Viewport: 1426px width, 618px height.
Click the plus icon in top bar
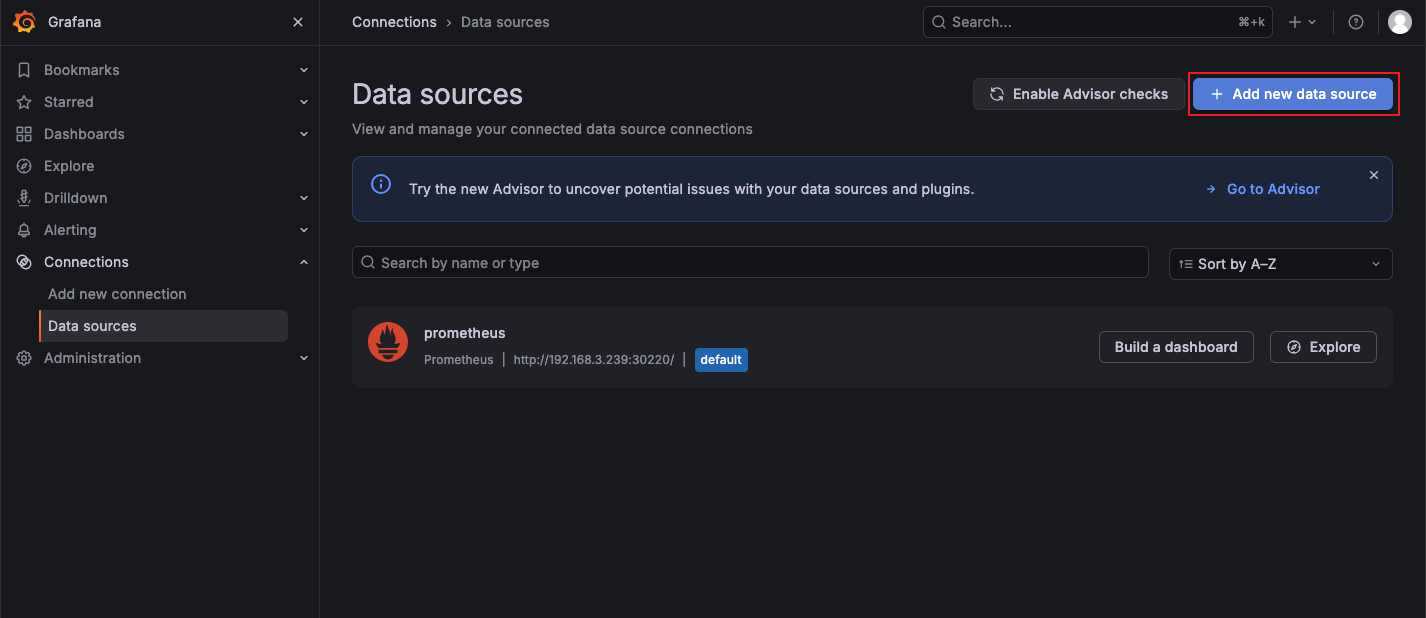pyautogui.click(x=1295, y=22)
